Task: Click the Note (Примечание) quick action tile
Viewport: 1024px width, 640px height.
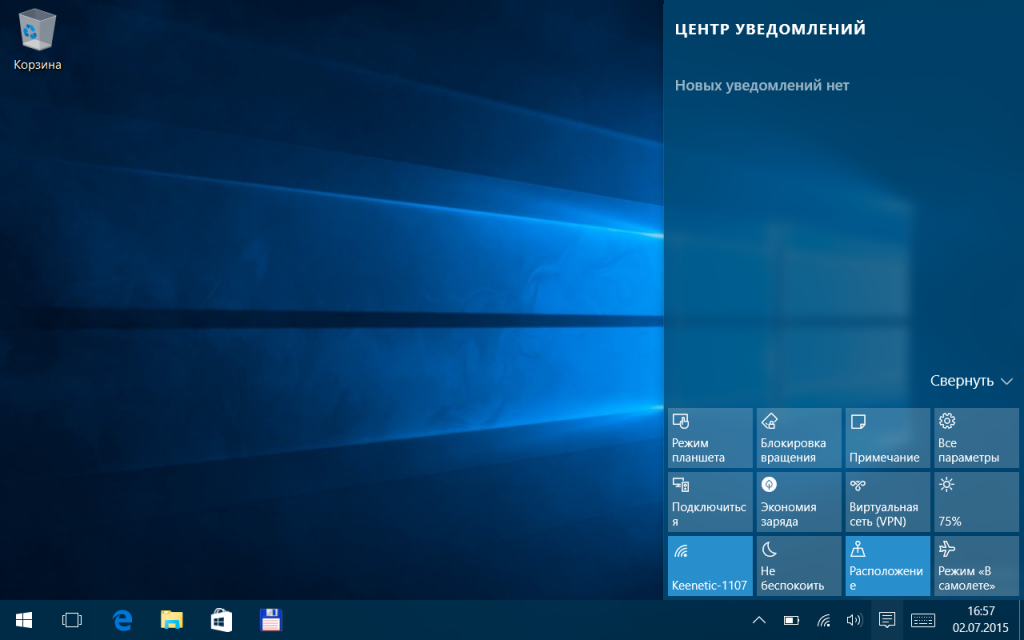Action: point(887,438)
